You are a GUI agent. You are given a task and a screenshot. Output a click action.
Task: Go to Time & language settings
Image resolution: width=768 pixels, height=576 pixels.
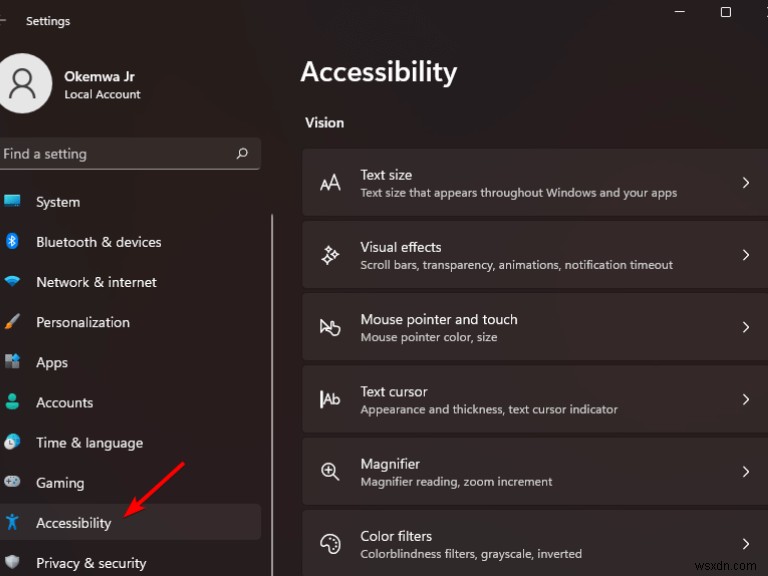click(130, 442)
